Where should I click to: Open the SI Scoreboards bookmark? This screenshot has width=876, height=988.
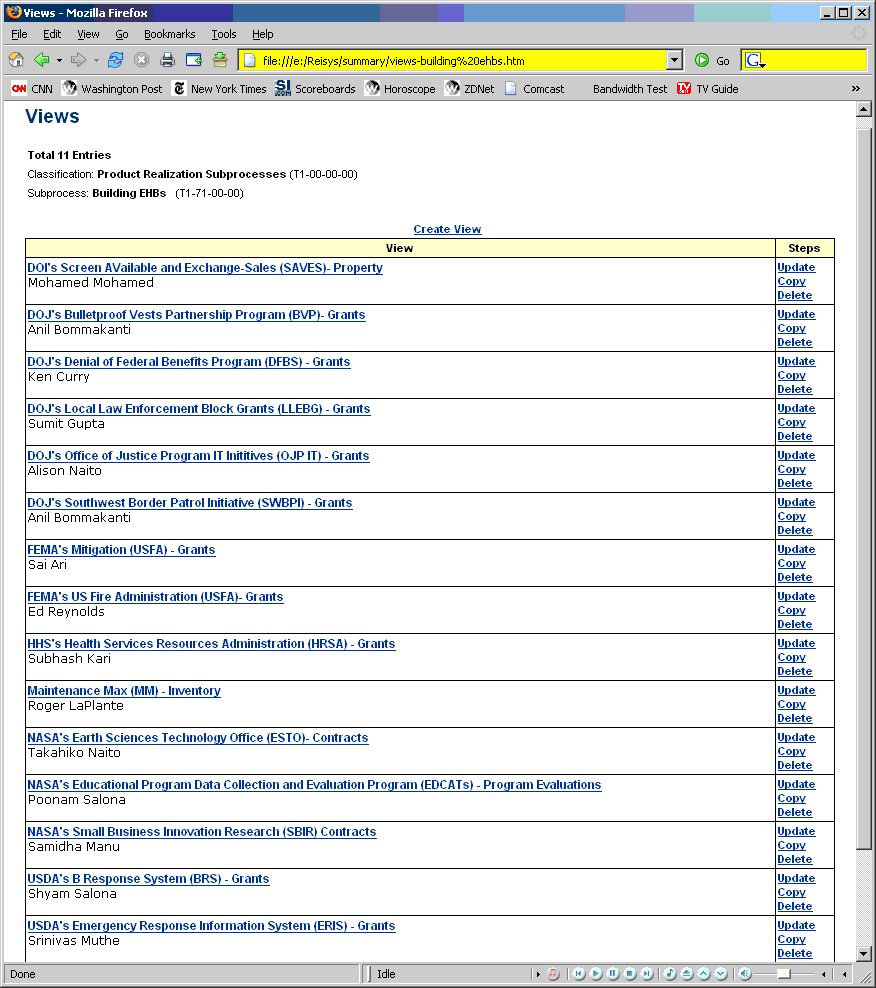coord(315,89)
